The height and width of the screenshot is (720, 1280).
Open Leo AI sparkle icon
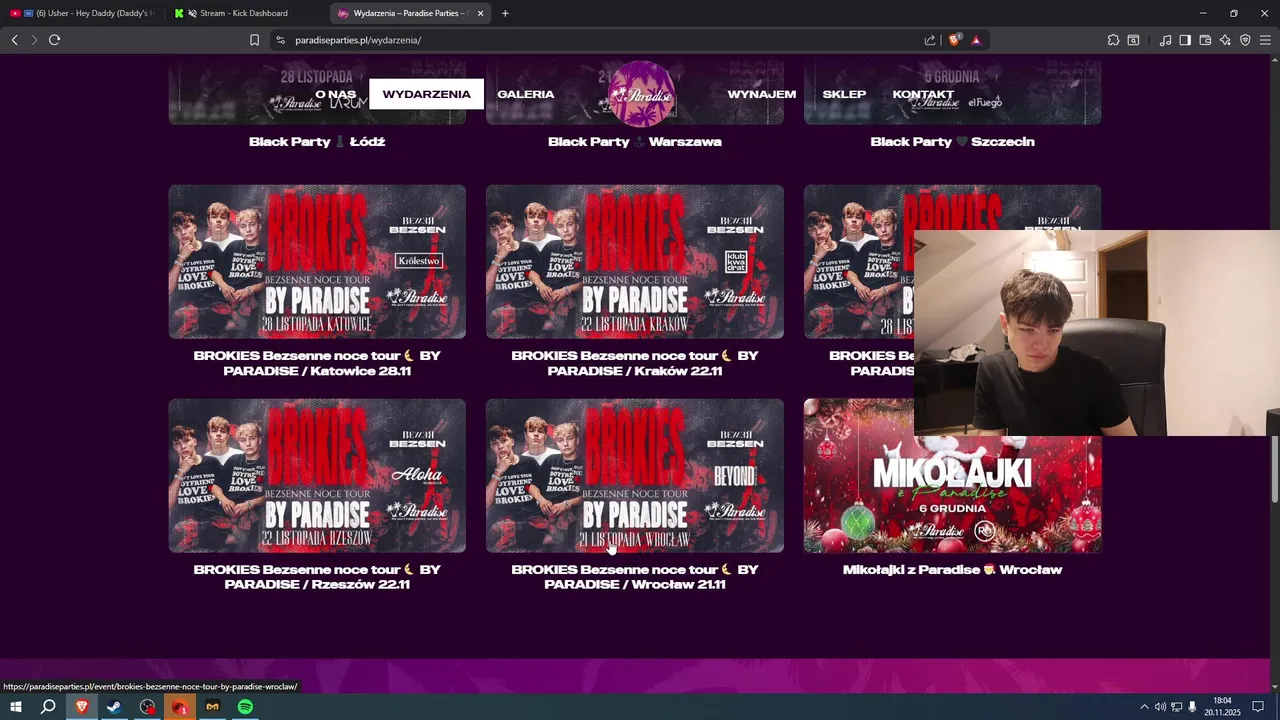(1225, 40)
